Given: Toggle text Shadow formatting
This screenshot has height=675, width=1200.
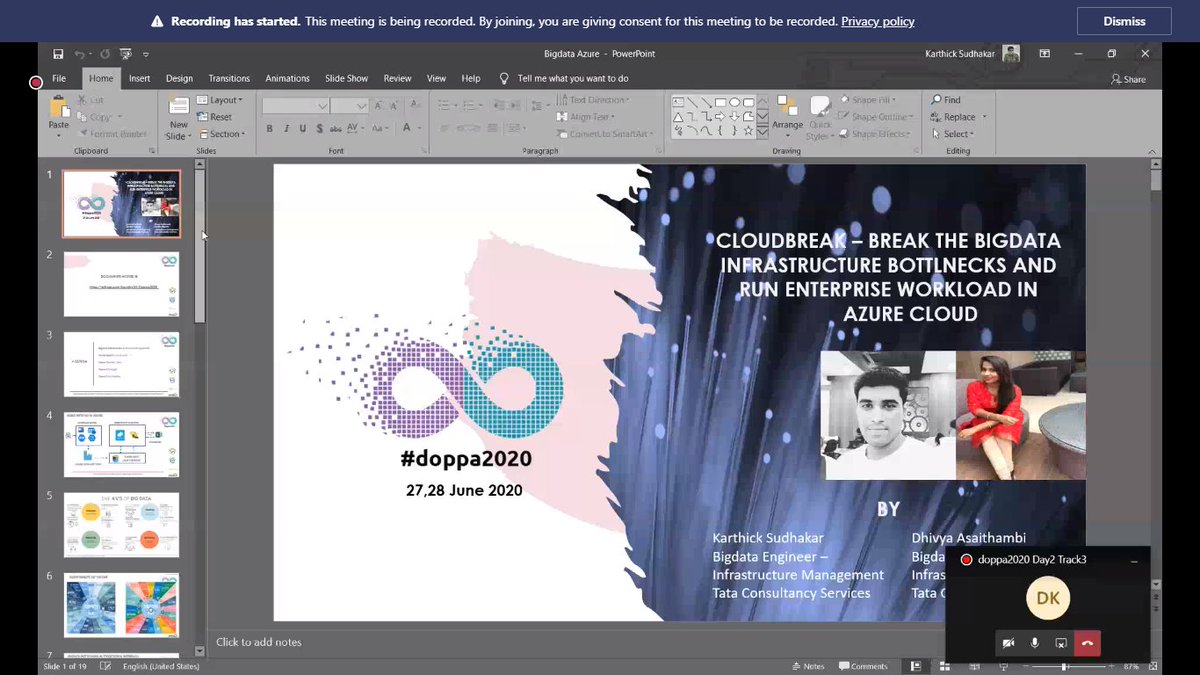Looking at the screenshot, I should click(x=318, y=128).
